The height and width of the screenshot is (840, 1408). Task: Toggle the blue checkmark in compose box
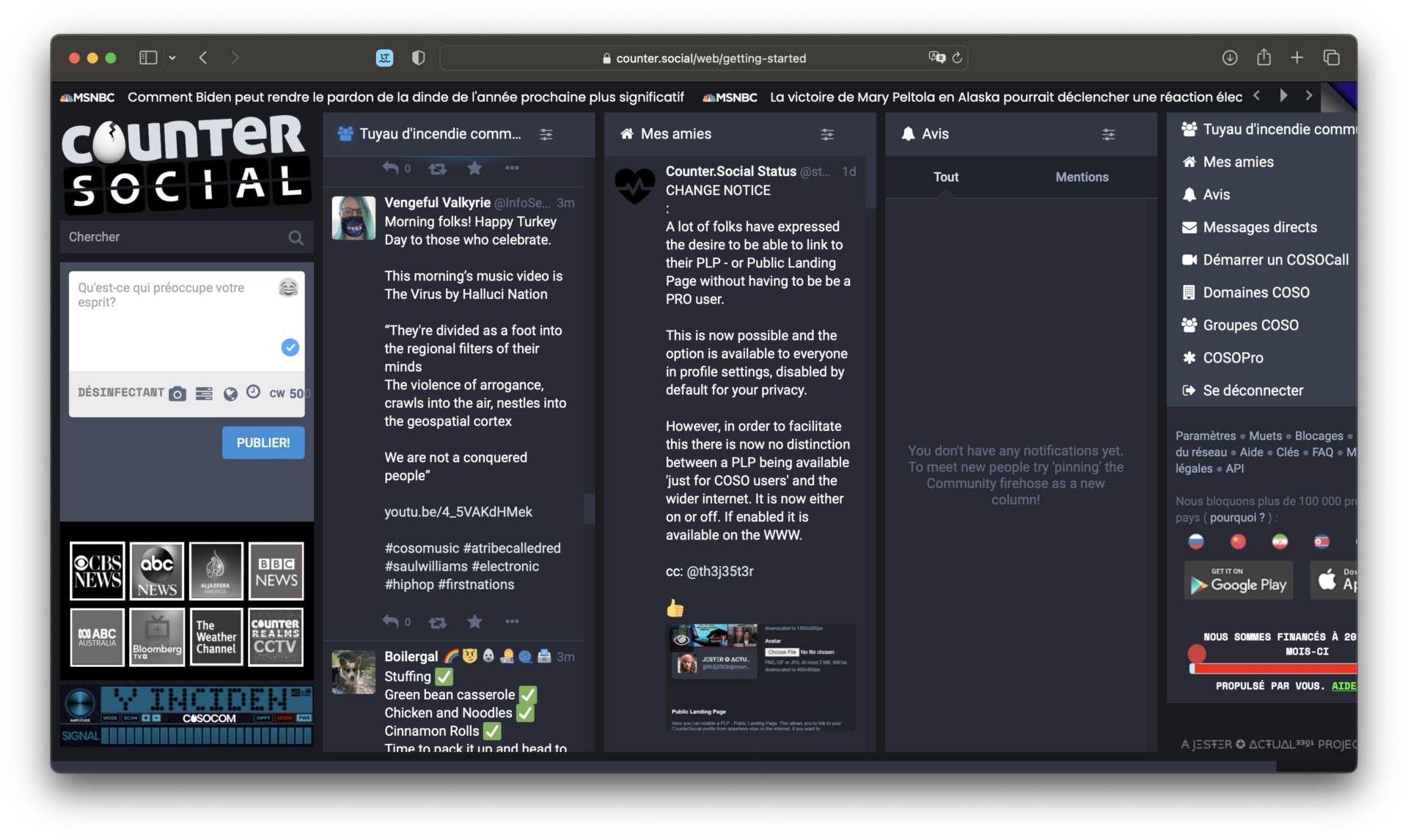290,347
